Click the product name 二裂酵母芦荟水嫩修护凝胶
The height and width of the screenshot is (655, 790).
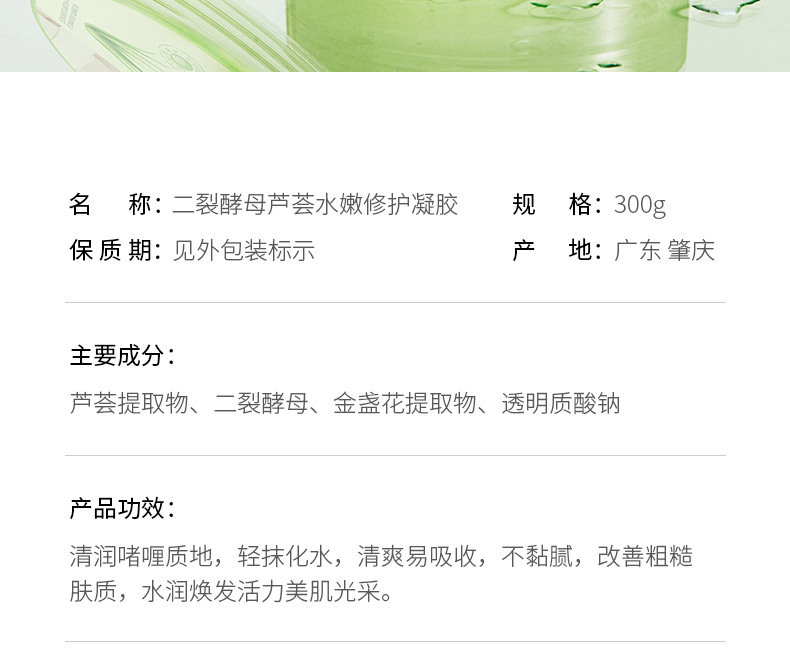coord(315,205)
